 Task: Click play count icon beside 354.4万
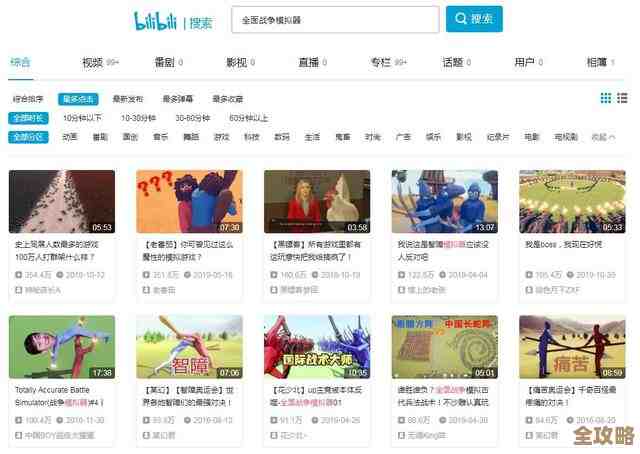[x=18, y=275]
